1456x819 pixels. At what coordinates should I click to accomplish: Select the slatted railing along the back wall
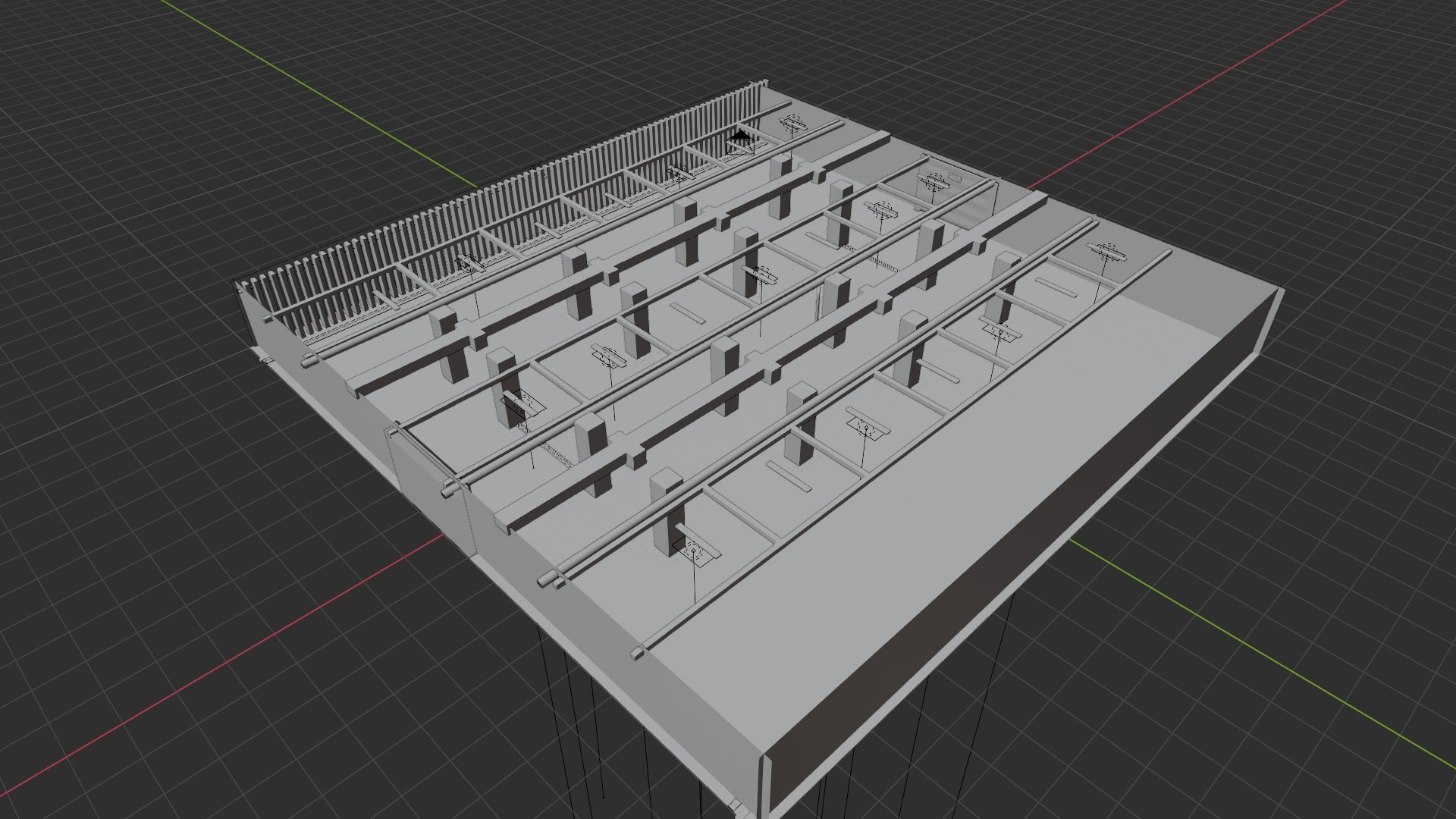tap(500, 209)
